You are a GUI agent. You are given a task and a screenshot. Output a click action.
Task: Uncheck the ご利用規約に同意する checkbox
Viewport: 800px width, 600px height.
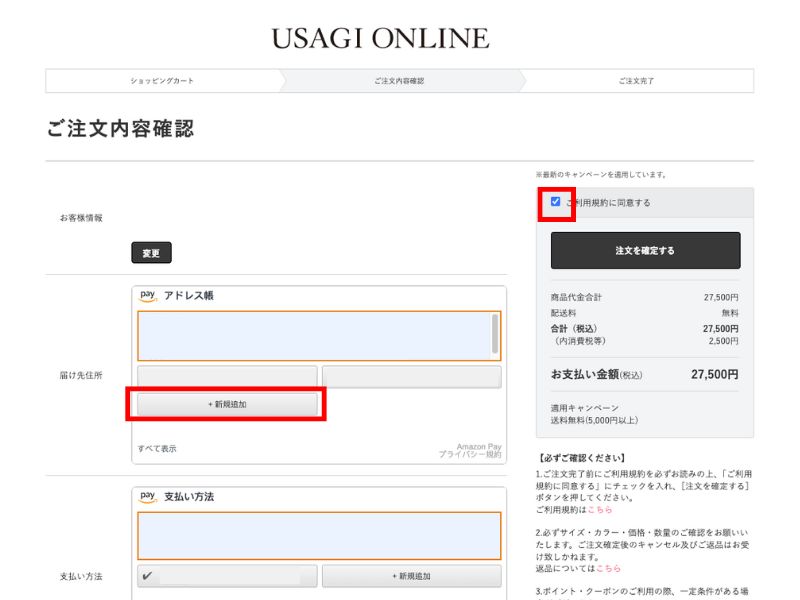[556, 202]
